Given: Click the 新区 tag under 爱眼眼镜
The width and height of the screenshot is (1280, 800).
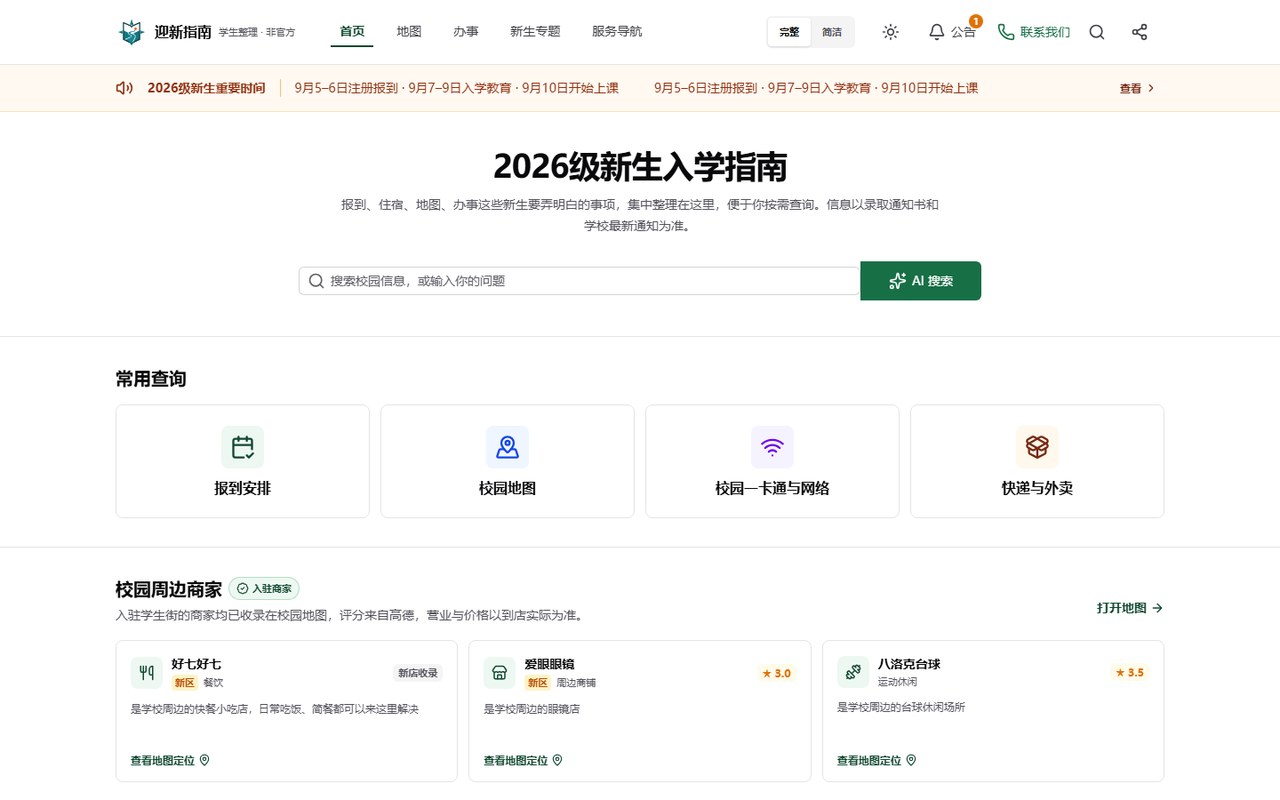Looking at the screenshot, I should [538, 682].
